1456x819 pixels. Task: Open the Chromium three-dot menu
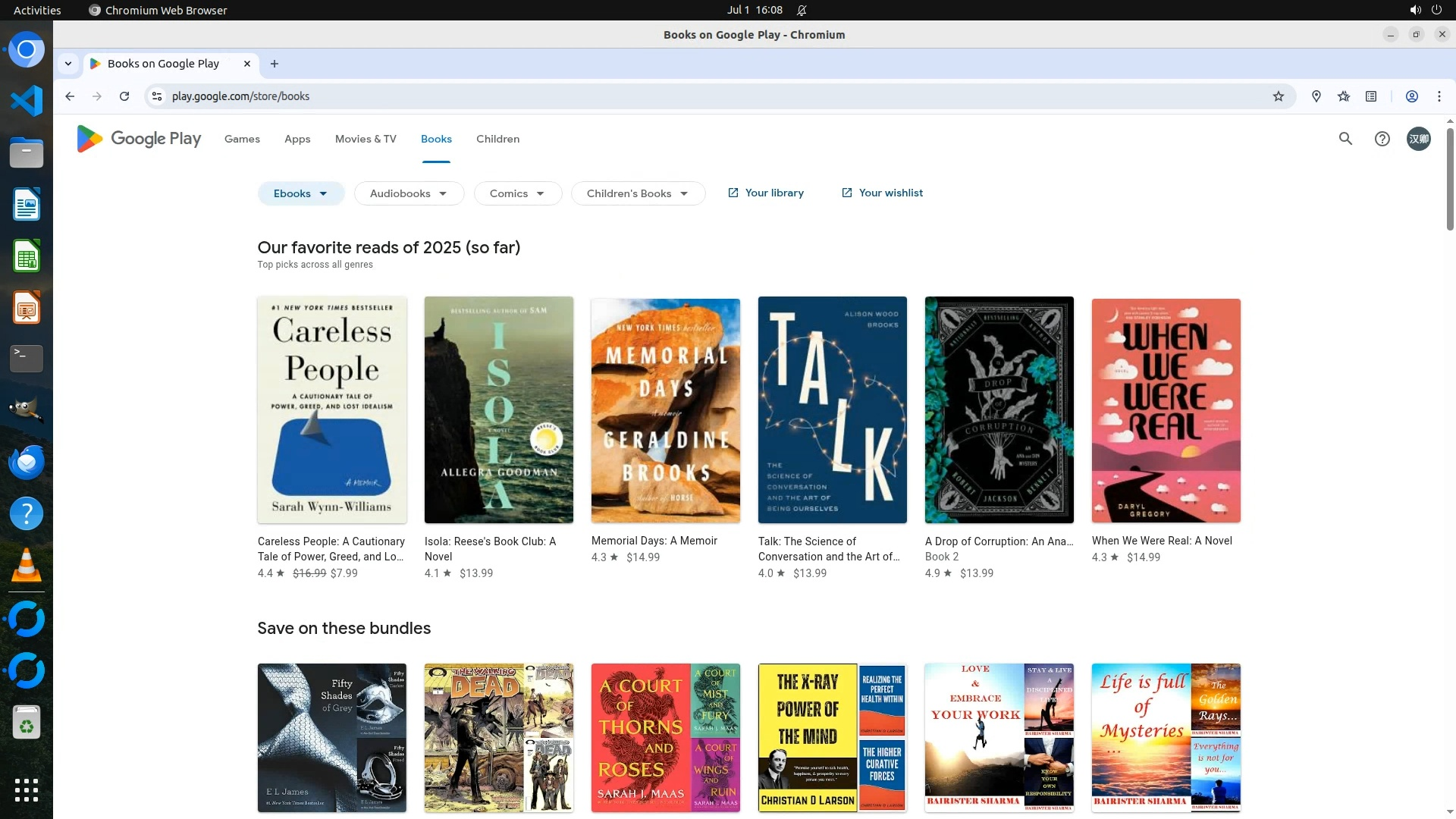1439,96
